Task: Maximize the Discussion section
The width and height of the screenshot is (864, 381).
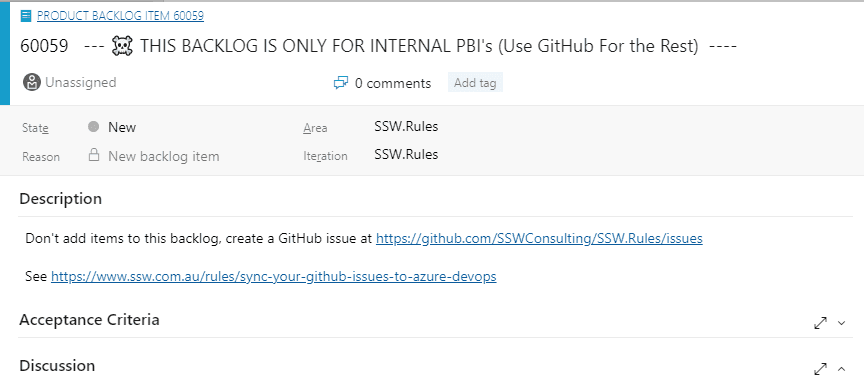Action: tap(820, 368)
